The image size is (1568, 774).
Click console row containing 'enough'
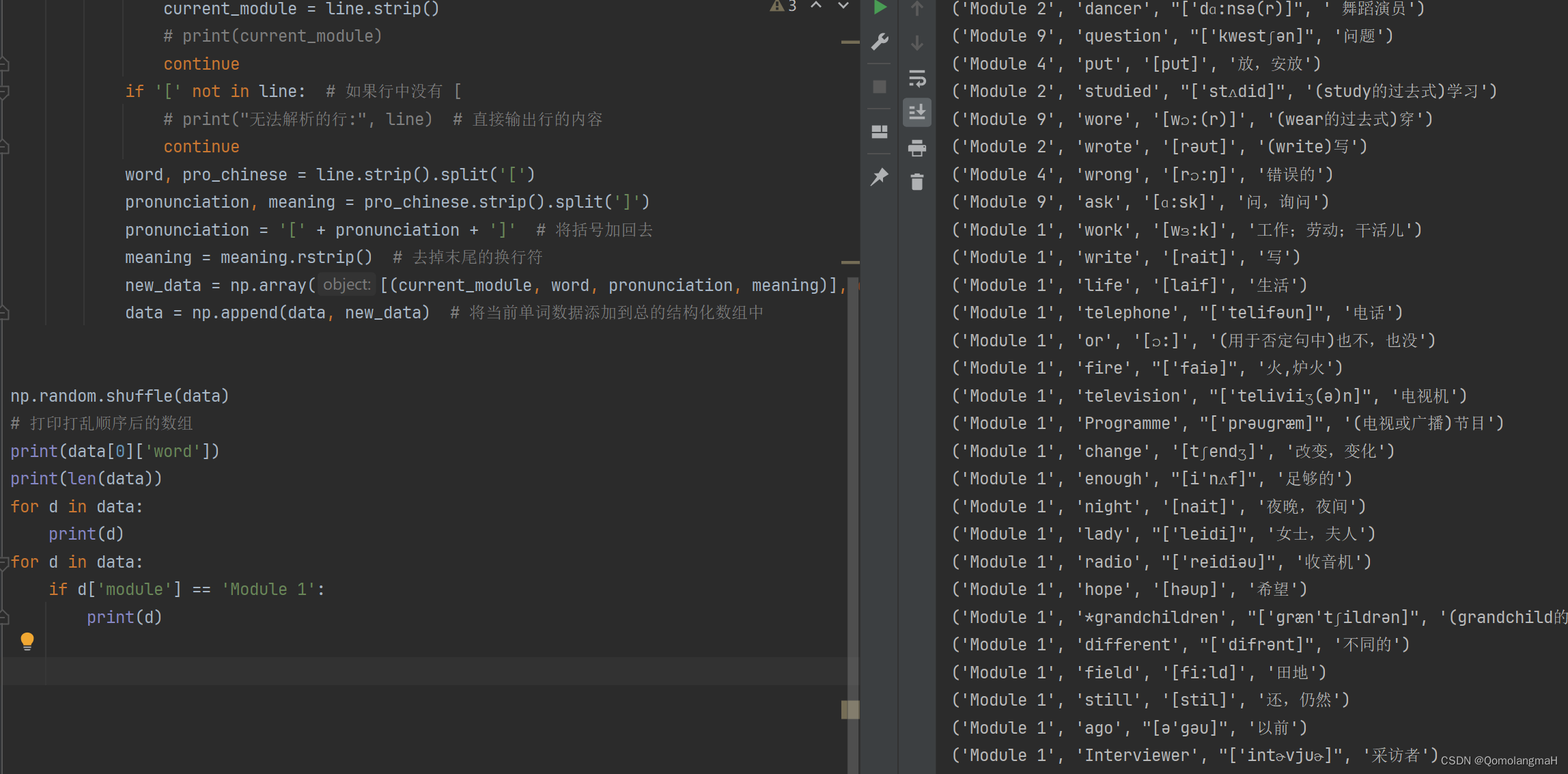tap(1152, 479)
